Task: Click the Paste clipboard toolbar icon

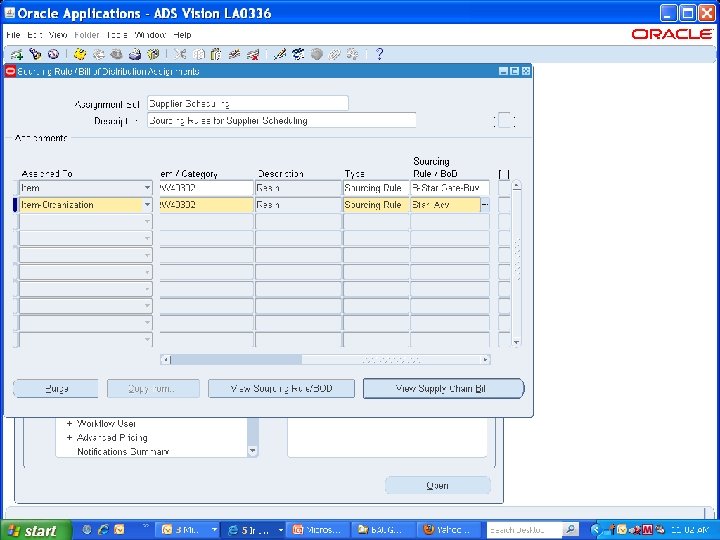Action: (216, 55)
